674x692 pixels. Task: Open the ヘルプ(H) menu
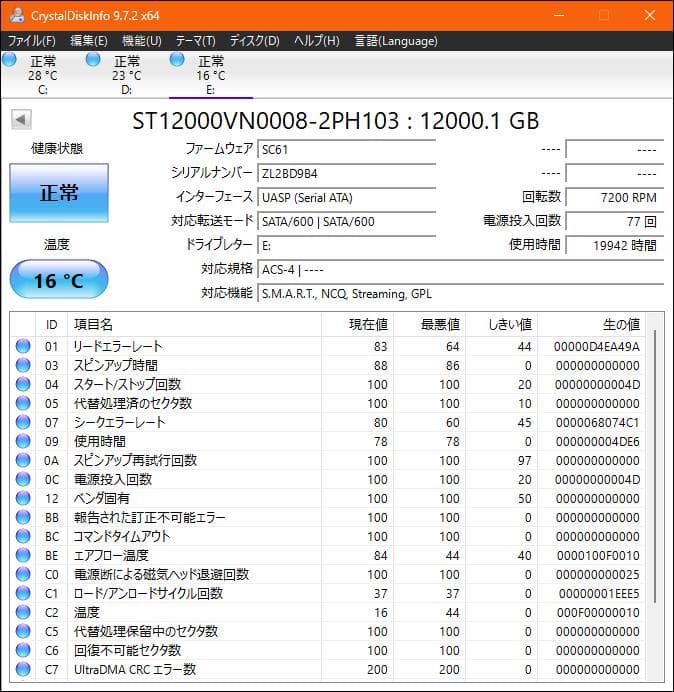pos(317,41)
